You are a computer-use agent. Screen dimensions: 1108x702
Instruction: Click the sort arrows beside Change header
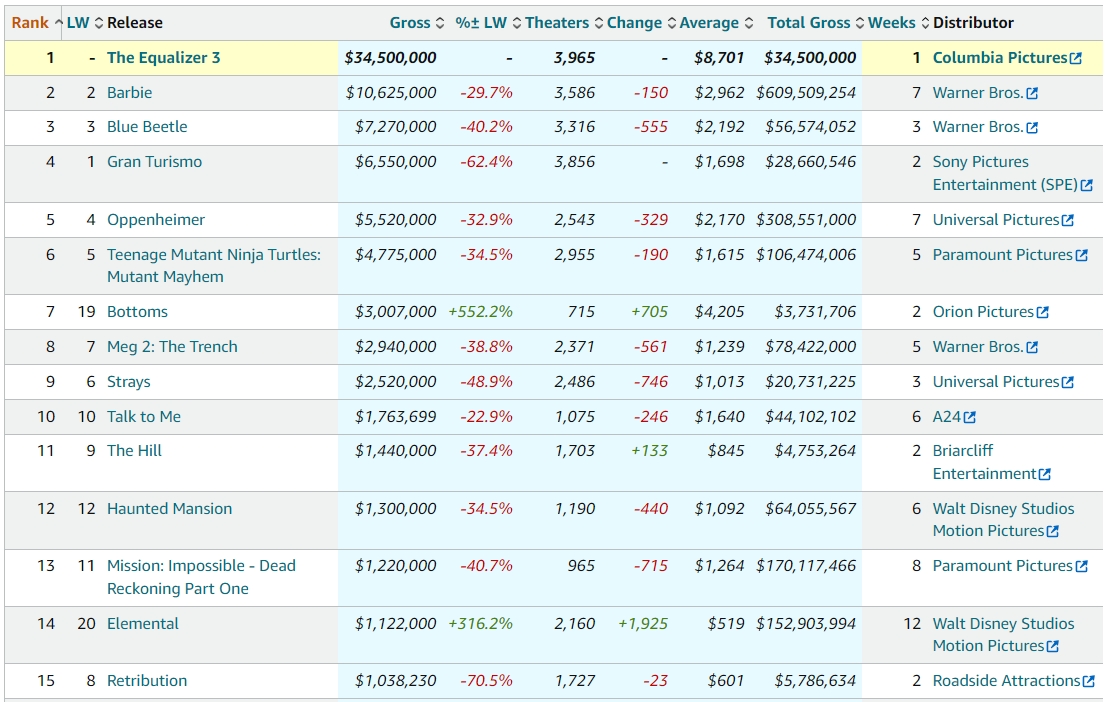click(672, 23)
